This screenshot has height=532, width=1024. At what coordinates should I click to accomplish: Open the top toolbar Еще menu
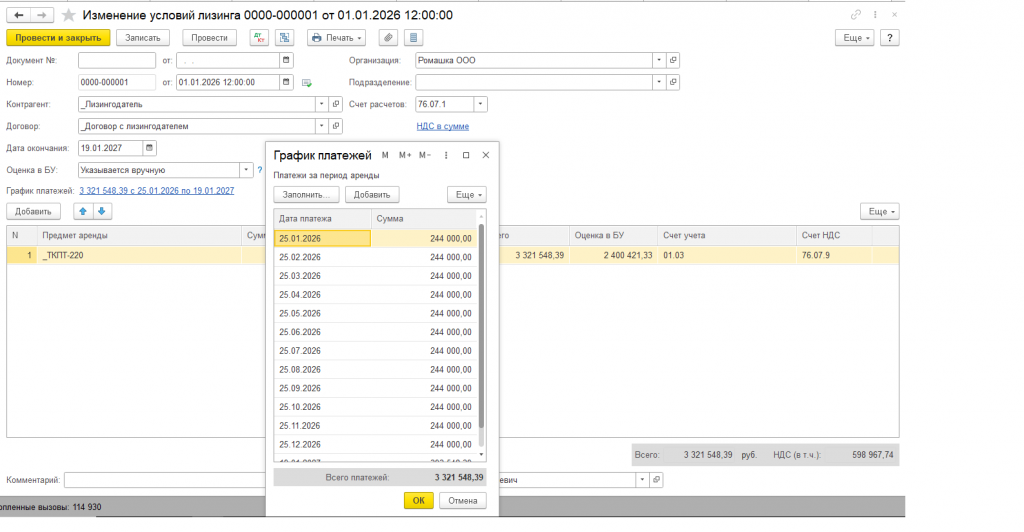click(854, 38)
